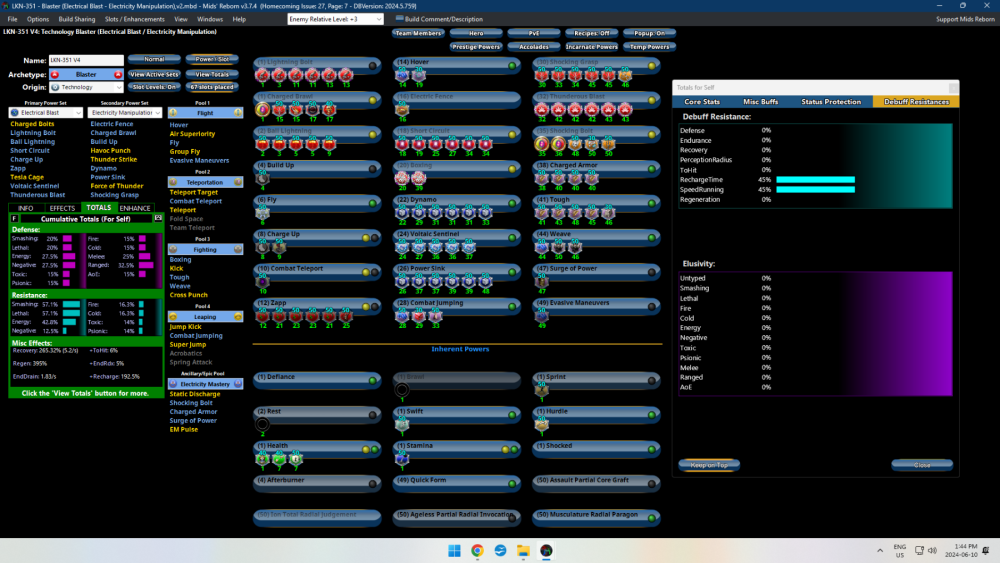
Task: Click the Brawl power's empty slot
Action: [402, 390]
